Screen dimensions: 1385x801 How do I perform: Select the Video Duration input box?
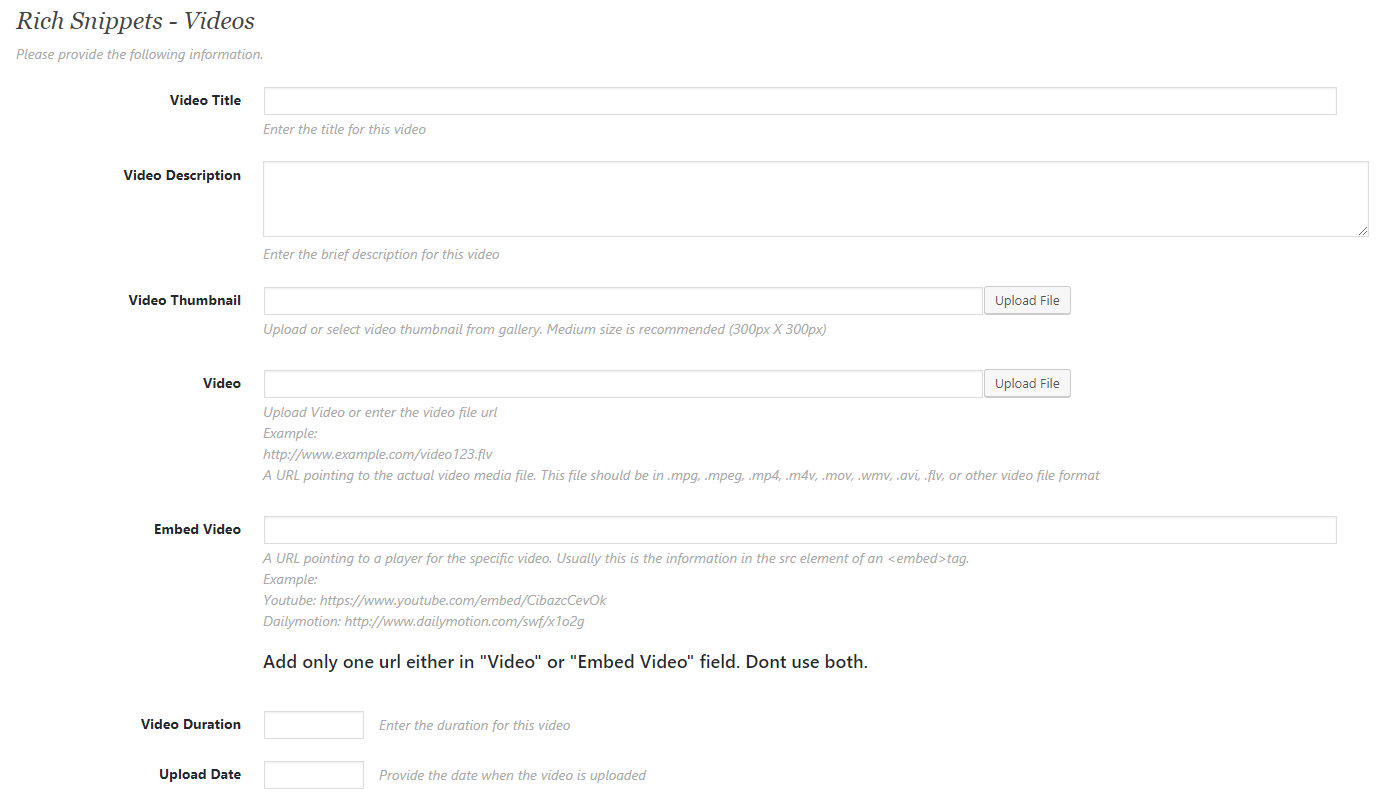[x=314, y=725]
